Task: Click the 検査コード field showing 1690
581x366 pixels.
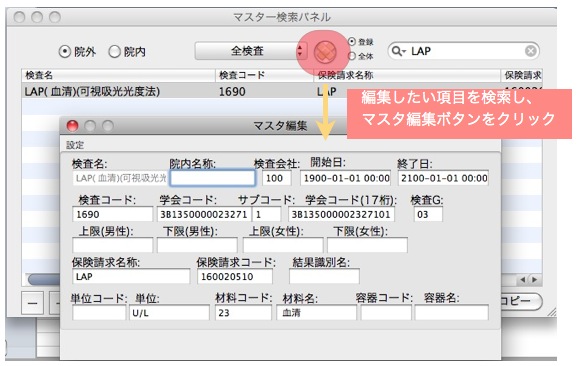Action: tap(113, 214)
